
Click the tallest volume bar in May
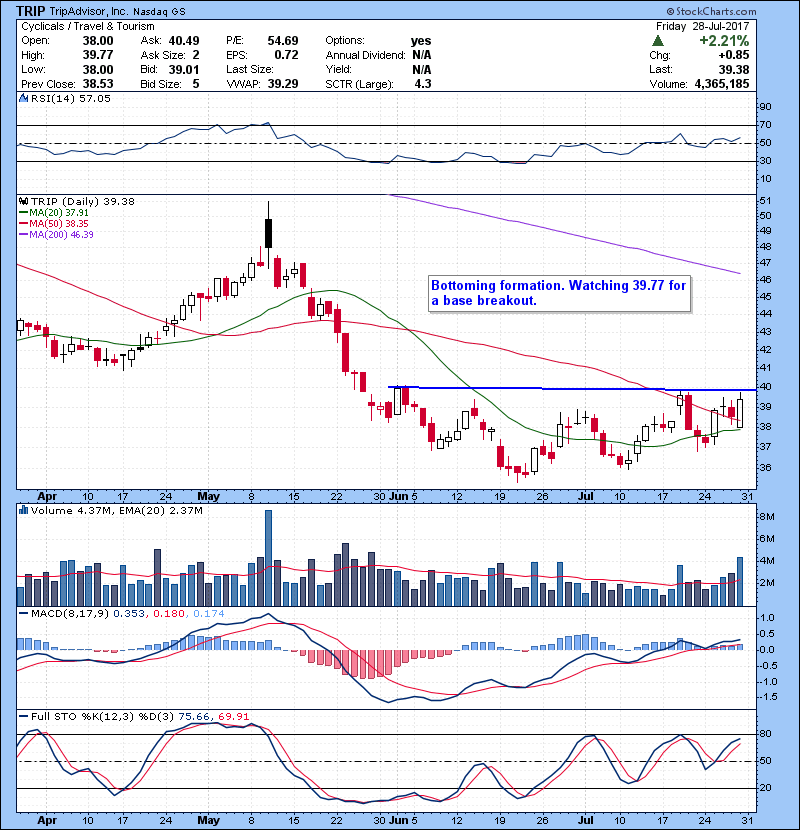coord(268,558)
